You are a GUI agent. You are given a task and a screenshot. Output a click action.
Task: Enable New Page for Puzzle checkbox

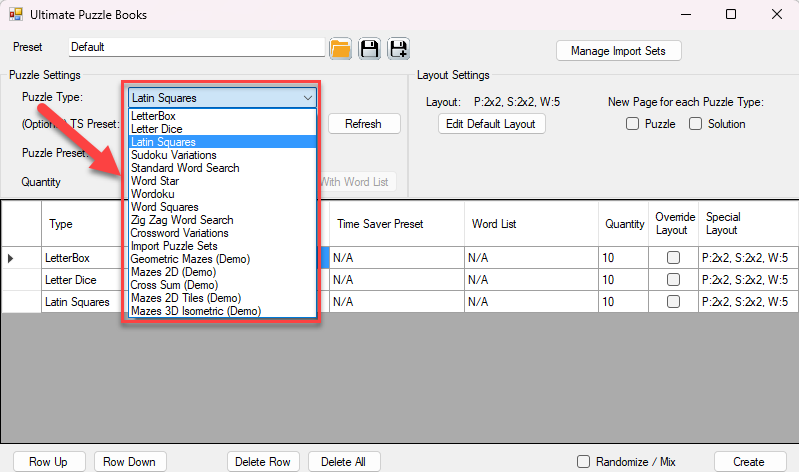point(632,124)
